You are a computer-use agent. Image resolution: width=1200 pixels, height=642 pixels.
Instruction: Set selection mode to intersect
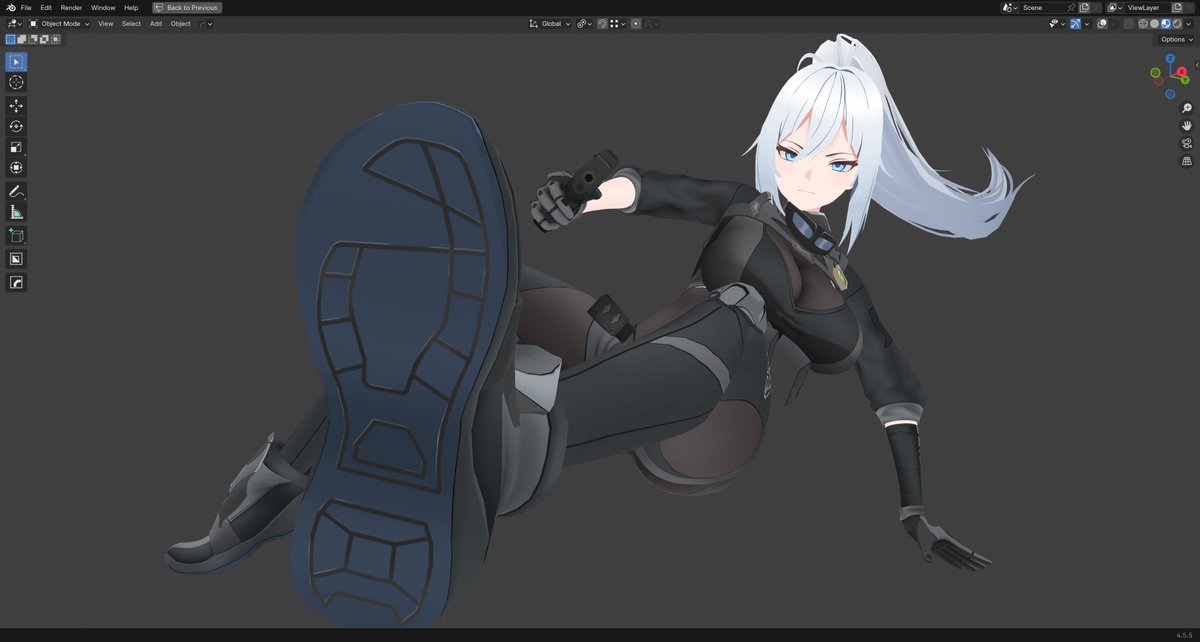(x=56, y=39)
